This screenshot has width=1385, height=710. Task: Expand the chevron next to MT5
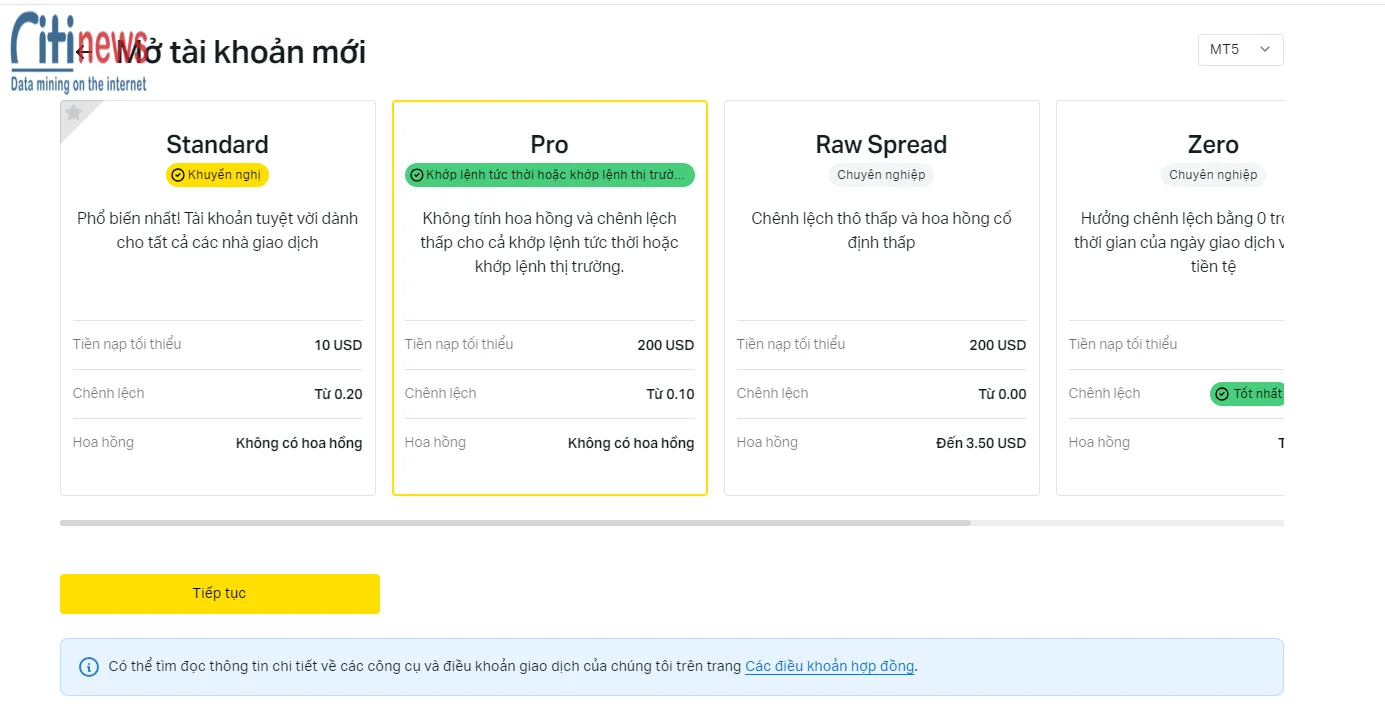[x=1265, y=49]
